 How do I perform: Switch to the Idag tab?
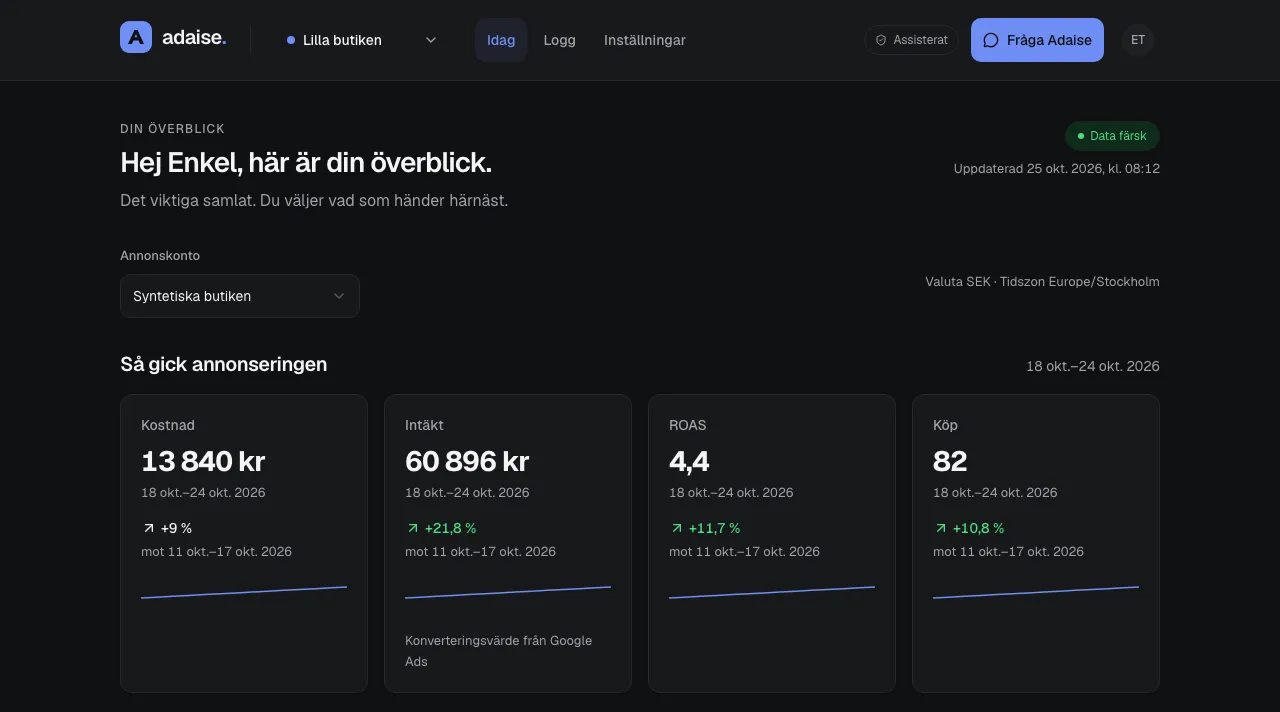pos(501,40)
